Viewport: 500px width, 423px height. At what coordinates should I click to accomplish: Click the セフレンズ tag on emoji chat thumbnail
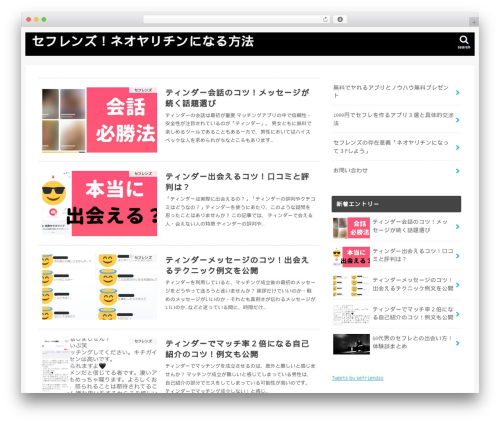click(143, 257)
